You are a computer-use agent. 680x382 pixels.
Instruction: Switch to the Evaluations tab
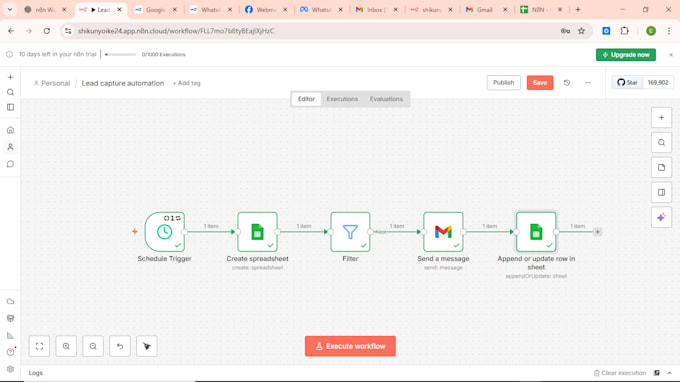[386, 99]
